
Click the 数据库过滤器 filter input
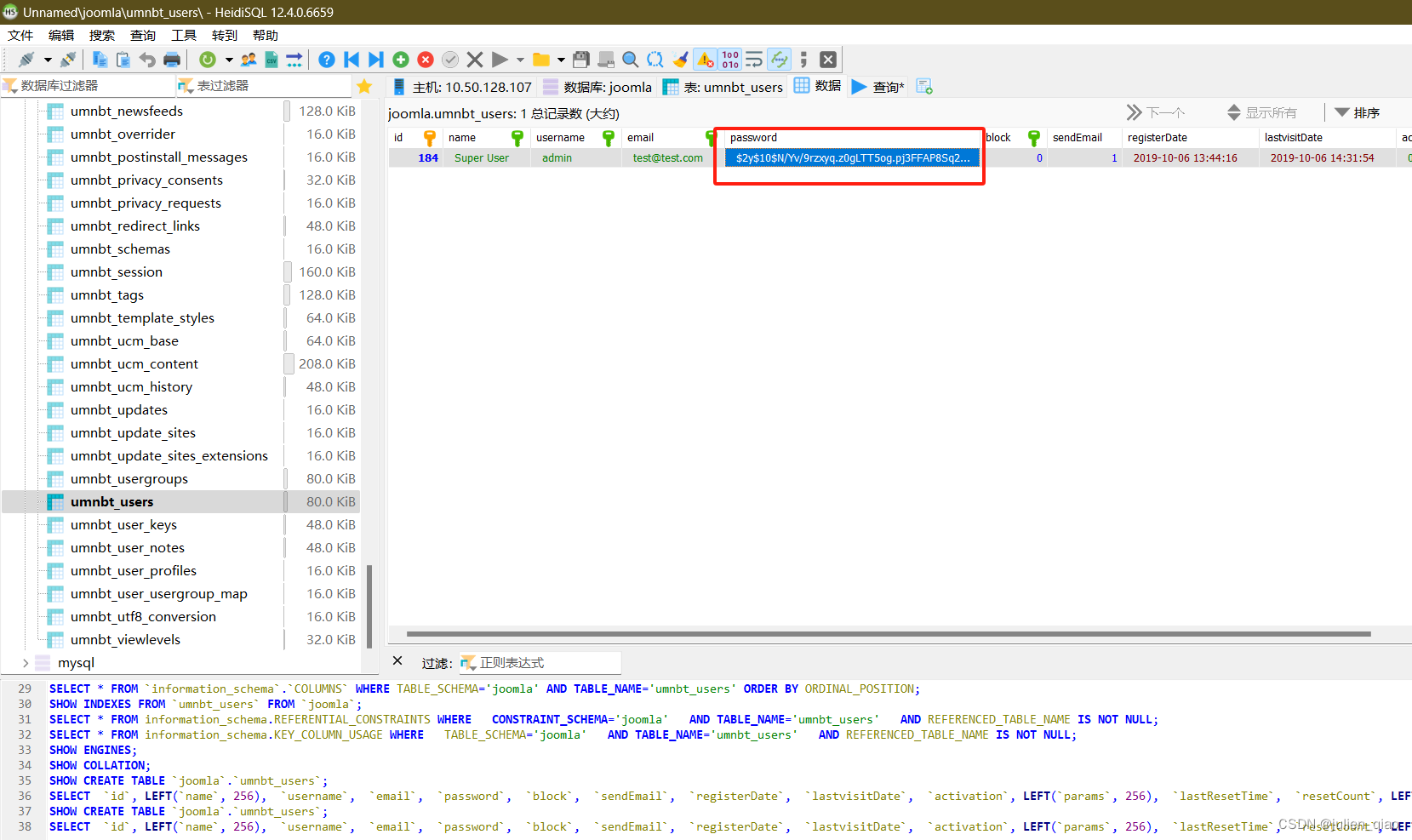coord(87,86)
